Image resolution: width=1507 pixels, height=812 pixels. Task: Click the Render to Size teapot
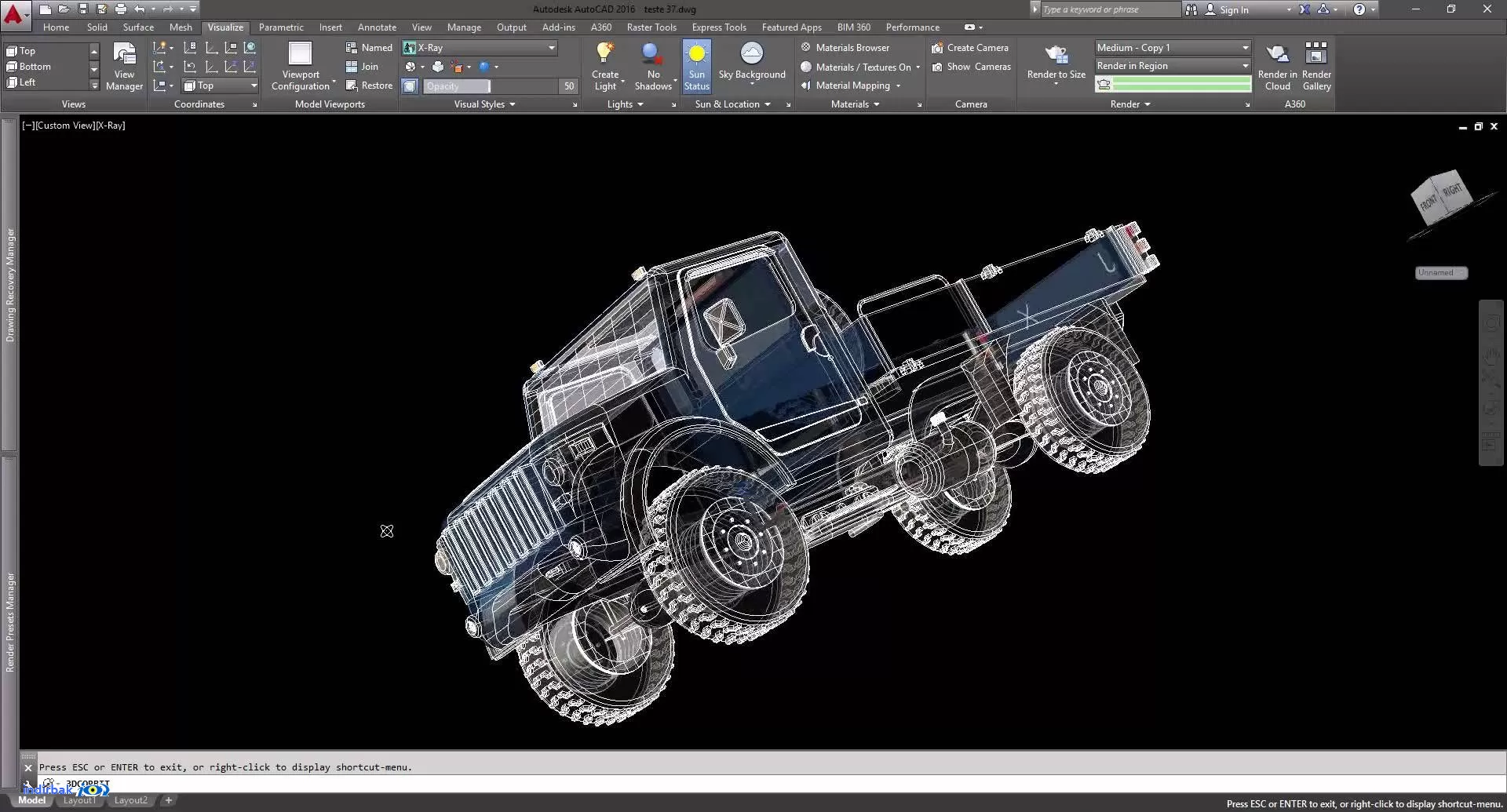1056,54
